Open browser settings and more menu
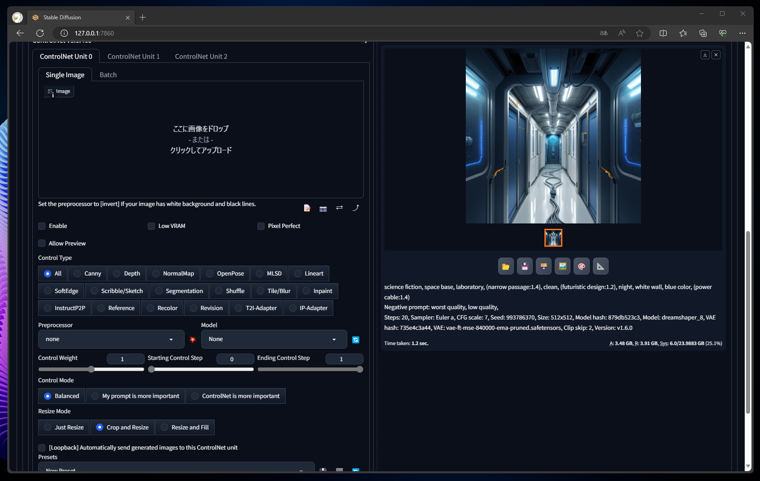The image size is (760, 481). tap(742, 33)
